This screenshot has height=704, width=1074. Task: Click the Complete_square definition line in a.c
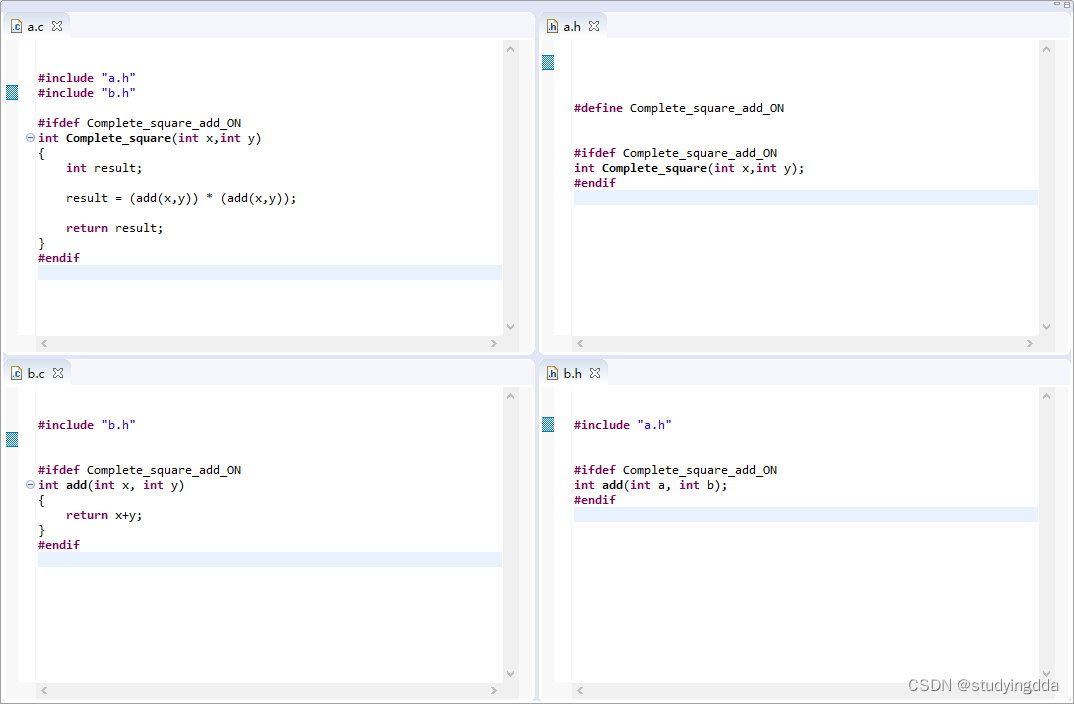149,138
